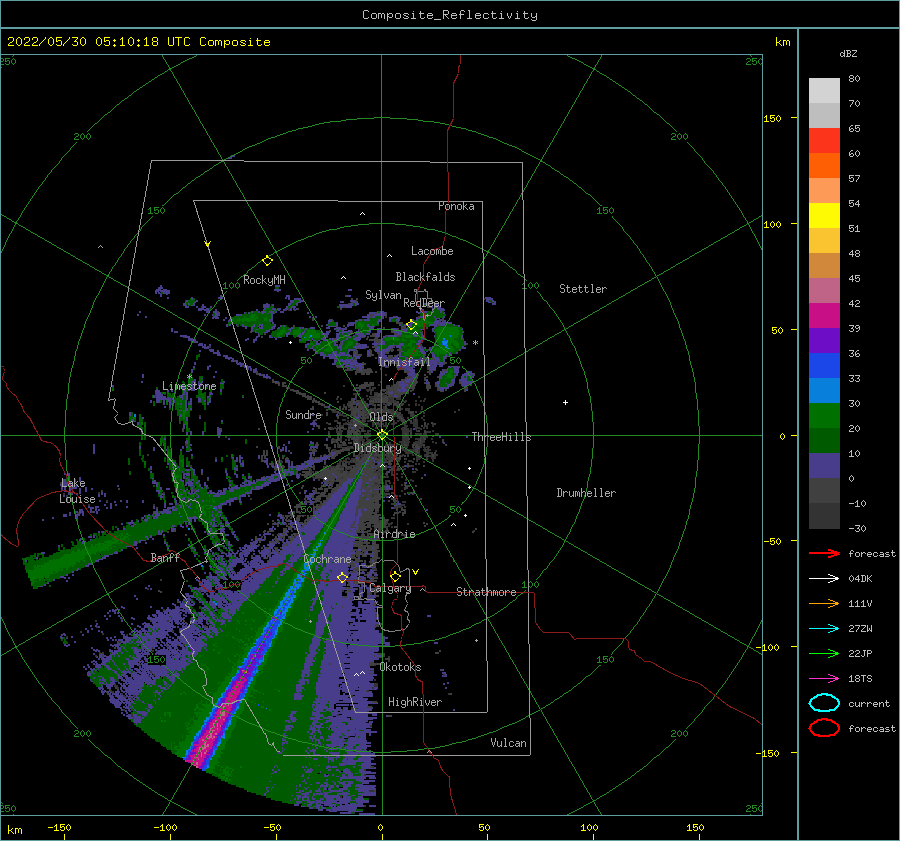Viewport: 900px width, 841px height.
Task: Click the 'Cochrane' label
Action: tap(327, 559)
